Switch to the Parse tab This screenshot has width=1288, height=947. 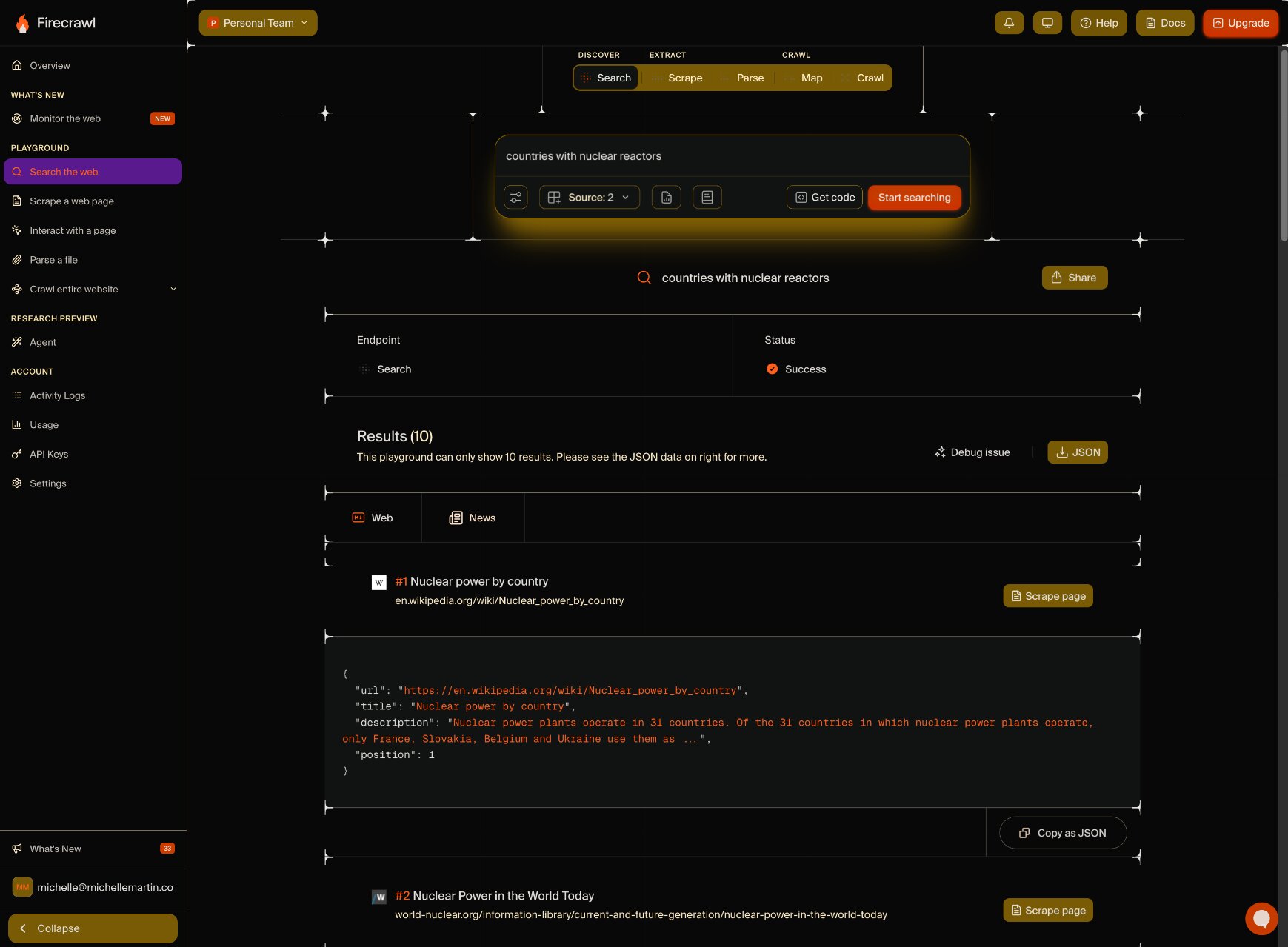pyautogui.click(x=741, y=78)
